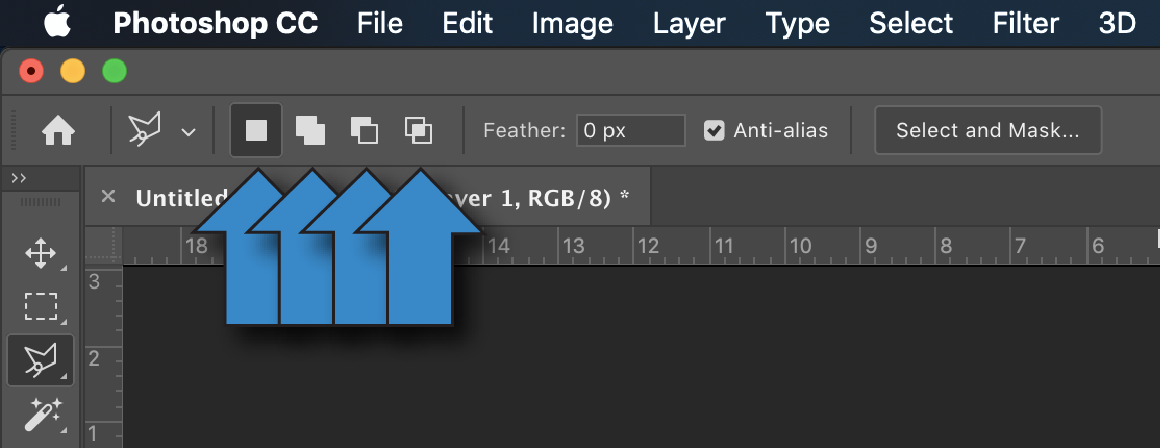Select the Move tool
This screenshot has width=1161, height=448.
coord(40,254)
